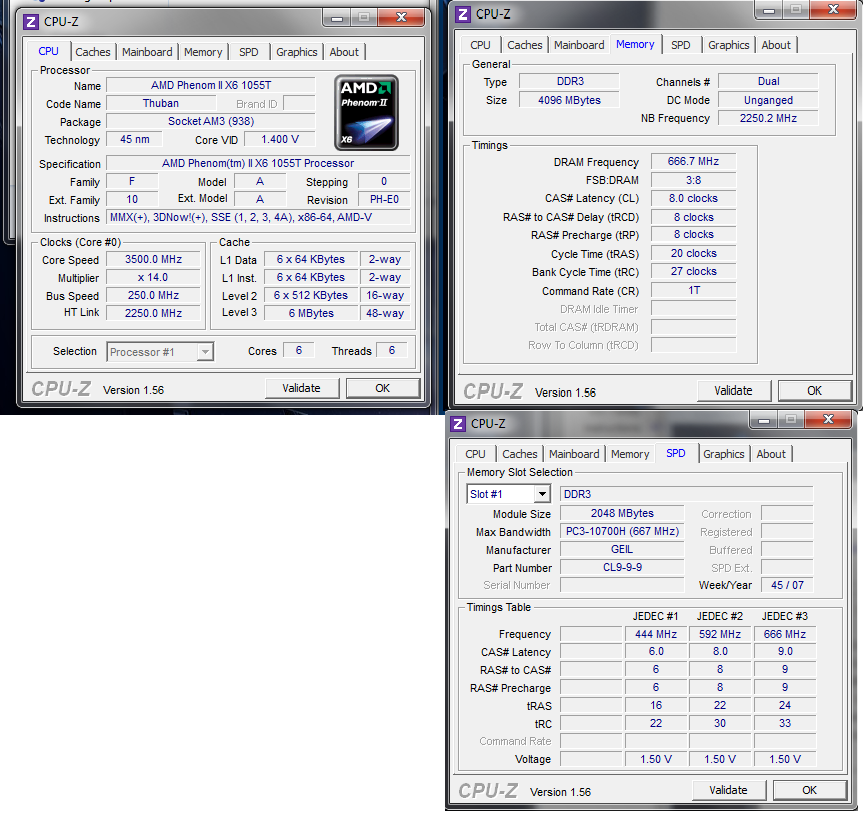This screenshot has height=815, width=864.
Task: Switch to SPD tab in the CPU window
Action: tap(249, 52)
